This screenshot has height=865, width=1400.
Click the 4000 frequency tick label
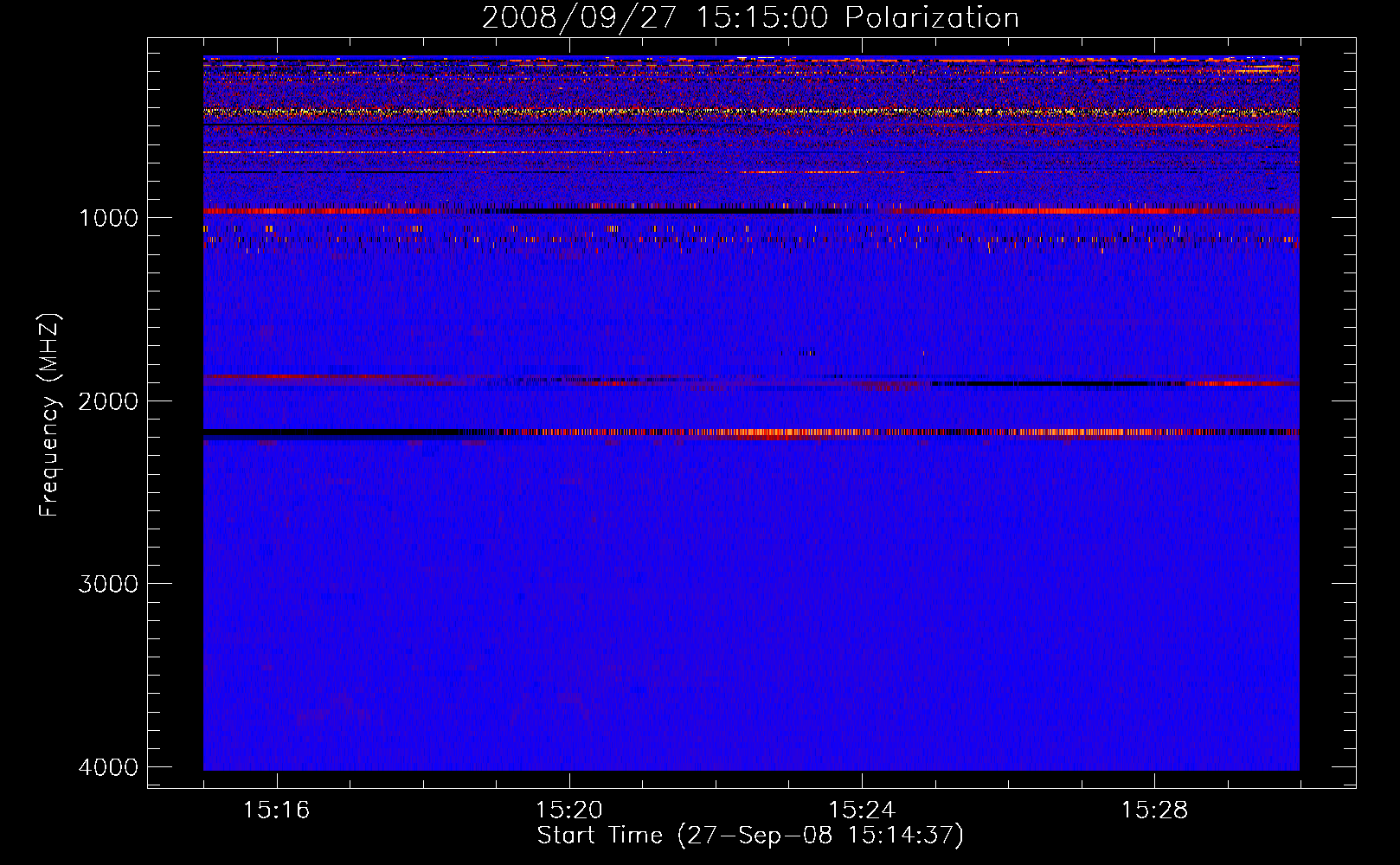pyautogui.click(x=108, y=767)
